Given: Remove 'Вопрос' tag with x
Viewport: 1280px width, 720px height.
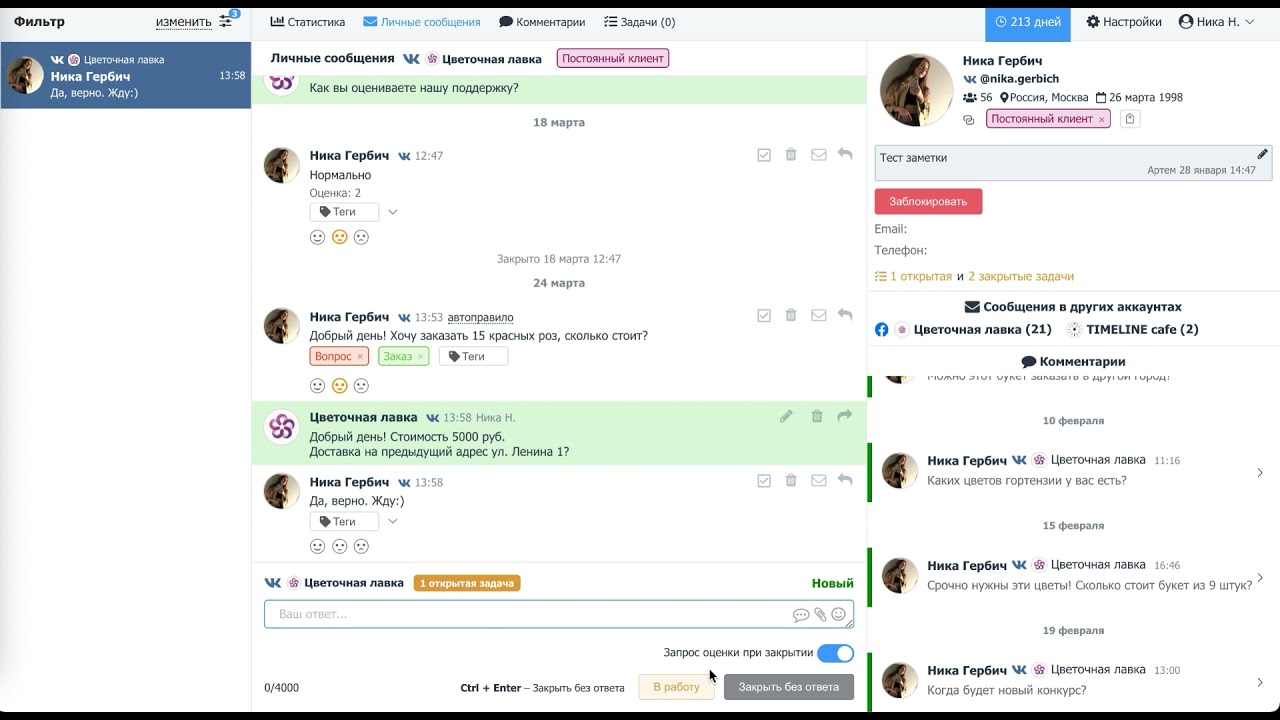Looking at the screenshot, I should point(360,356).
